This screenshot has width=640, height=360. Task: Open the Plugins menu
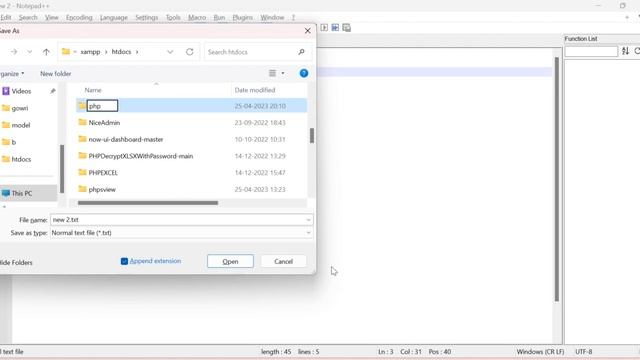tap(242, 18)
